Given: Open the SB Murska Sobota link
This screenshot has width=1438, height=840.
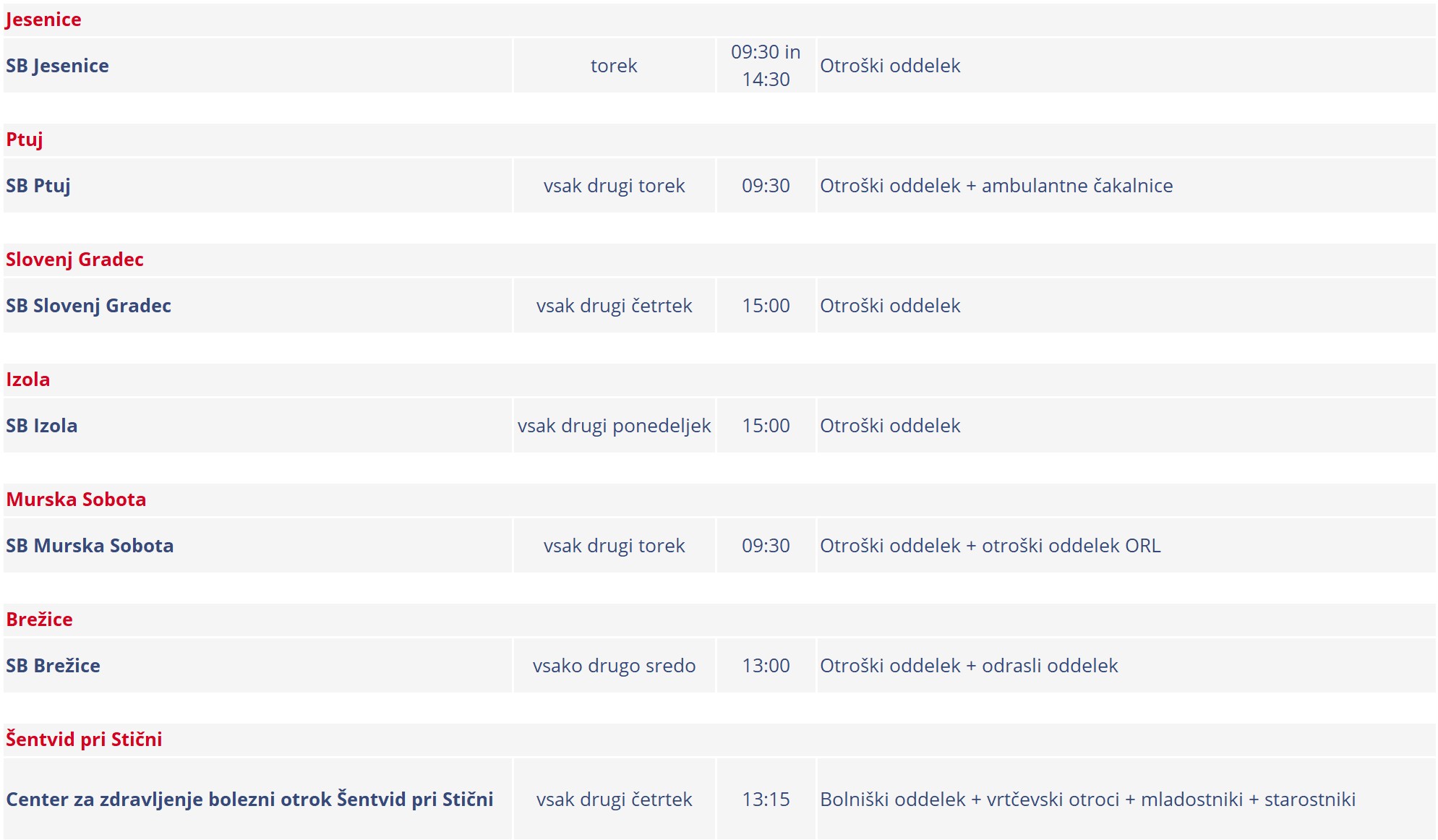Looking at the screenshot, I should (x=90, y=546).
